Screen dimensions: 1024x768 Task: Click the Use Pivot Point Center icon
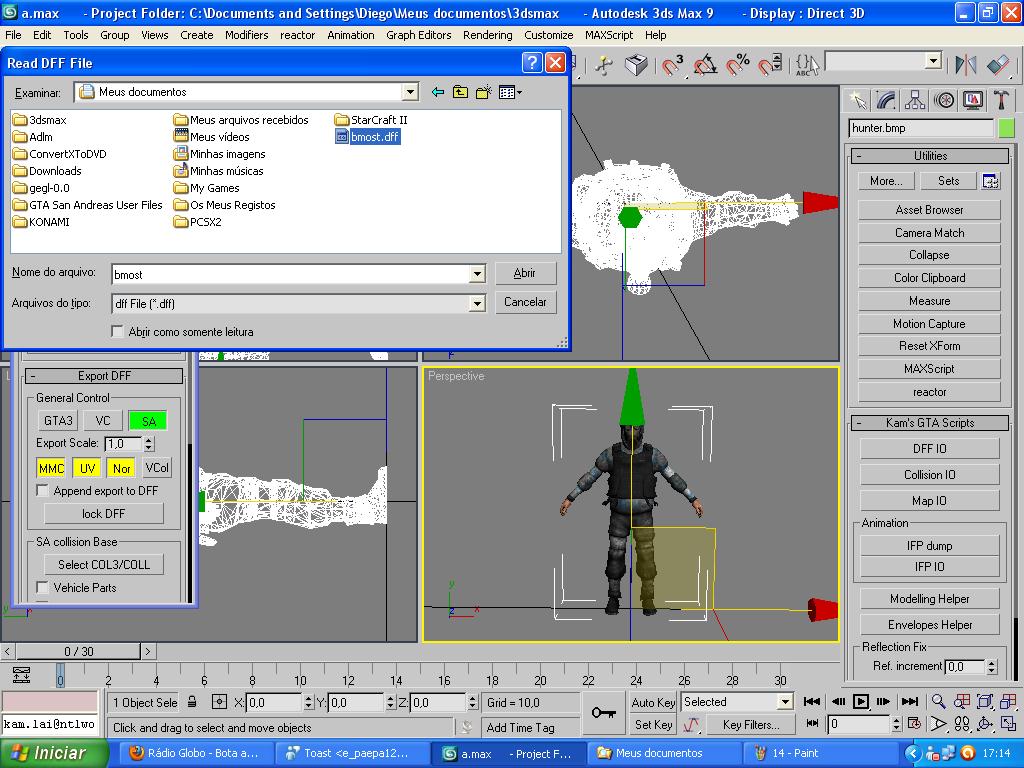[x=603, y=65]
